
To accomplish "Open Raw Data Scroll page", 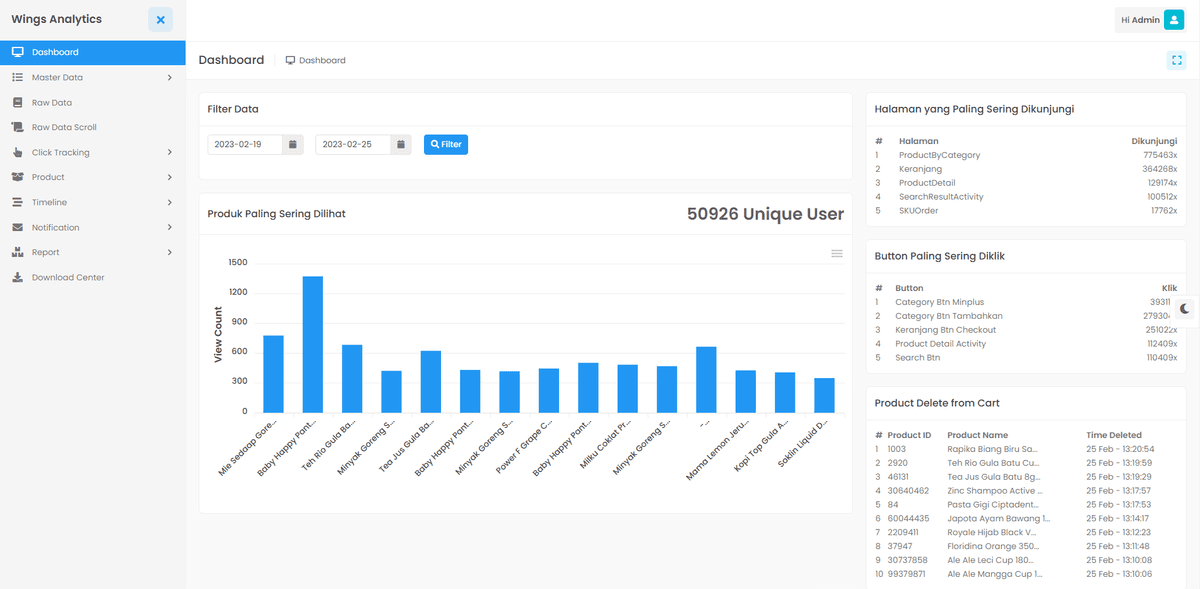I will (64, 127).
